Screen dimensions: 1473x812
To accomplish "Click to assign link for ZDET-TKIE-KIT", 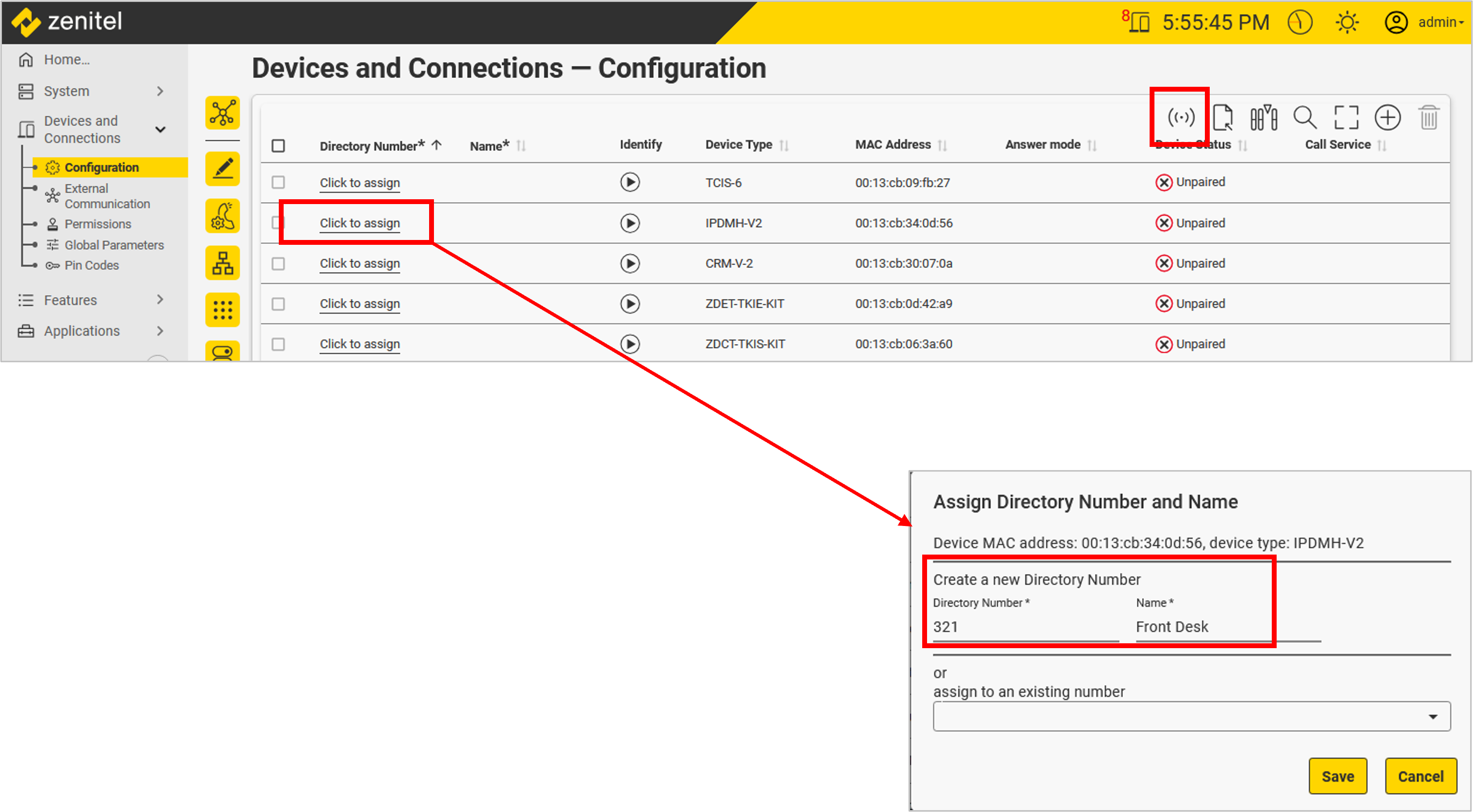I will tap(360, 303).
